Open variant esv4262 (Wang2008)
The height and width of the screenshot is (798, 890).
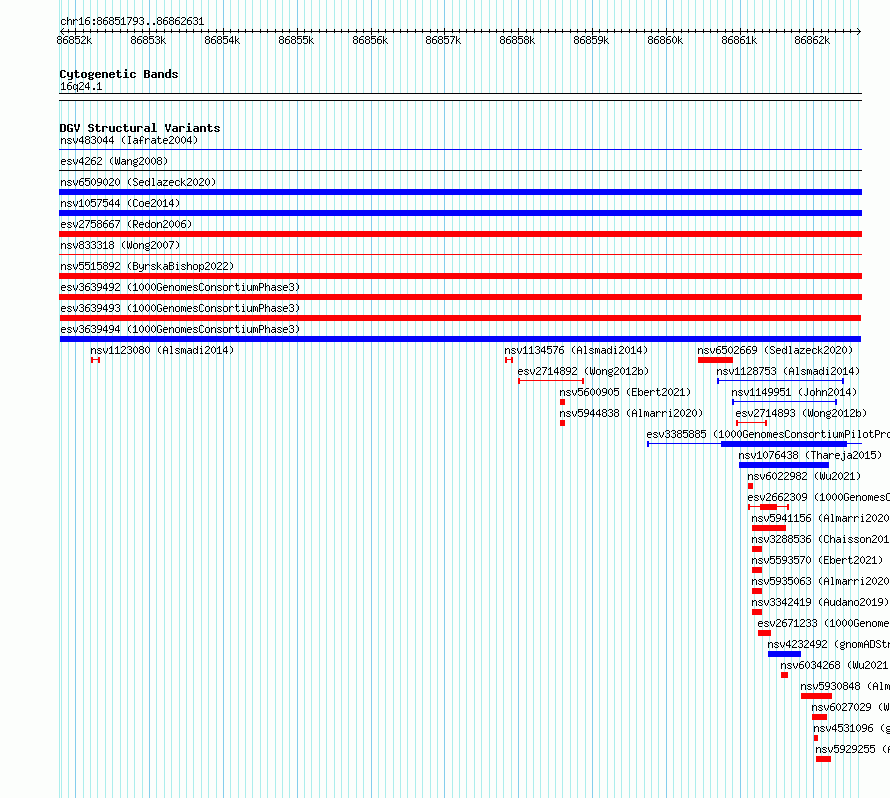(114, 161)
